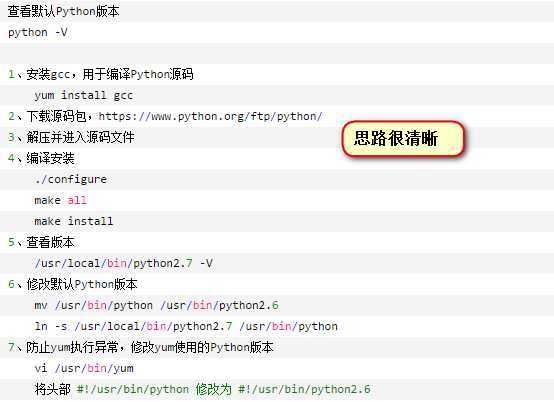The height and width of the screenshot is (402, 554).
Task: Select the 'vi /usr/bin/yum' command
Action: pyautogui.click(x=84, y=368)
